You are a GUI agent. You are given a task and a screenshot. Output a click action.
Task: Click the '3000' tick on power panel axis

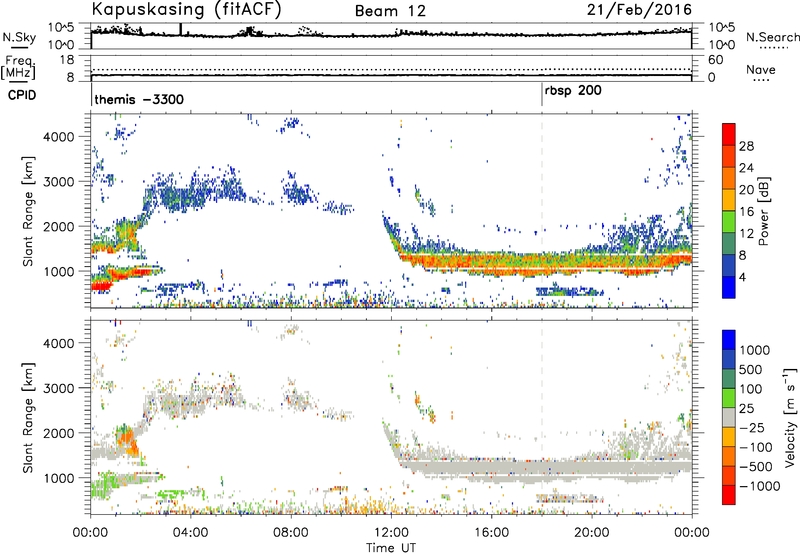(x=59, y=182)
